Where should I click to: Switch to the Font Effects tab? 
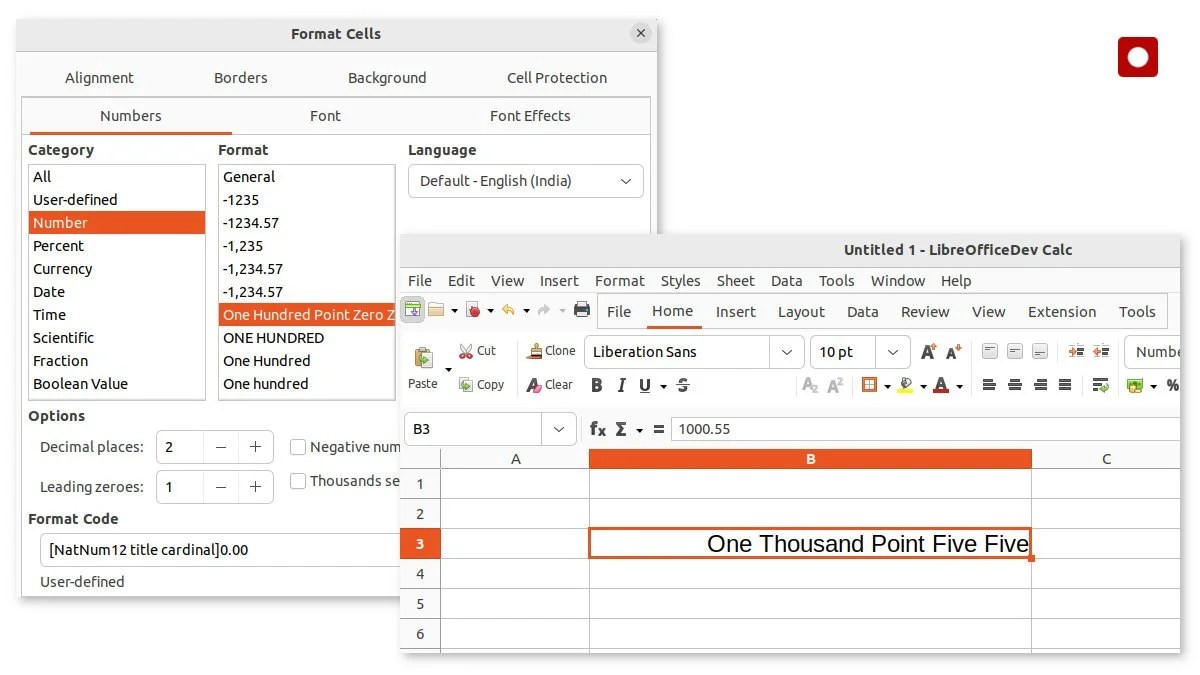click(529, 115)
